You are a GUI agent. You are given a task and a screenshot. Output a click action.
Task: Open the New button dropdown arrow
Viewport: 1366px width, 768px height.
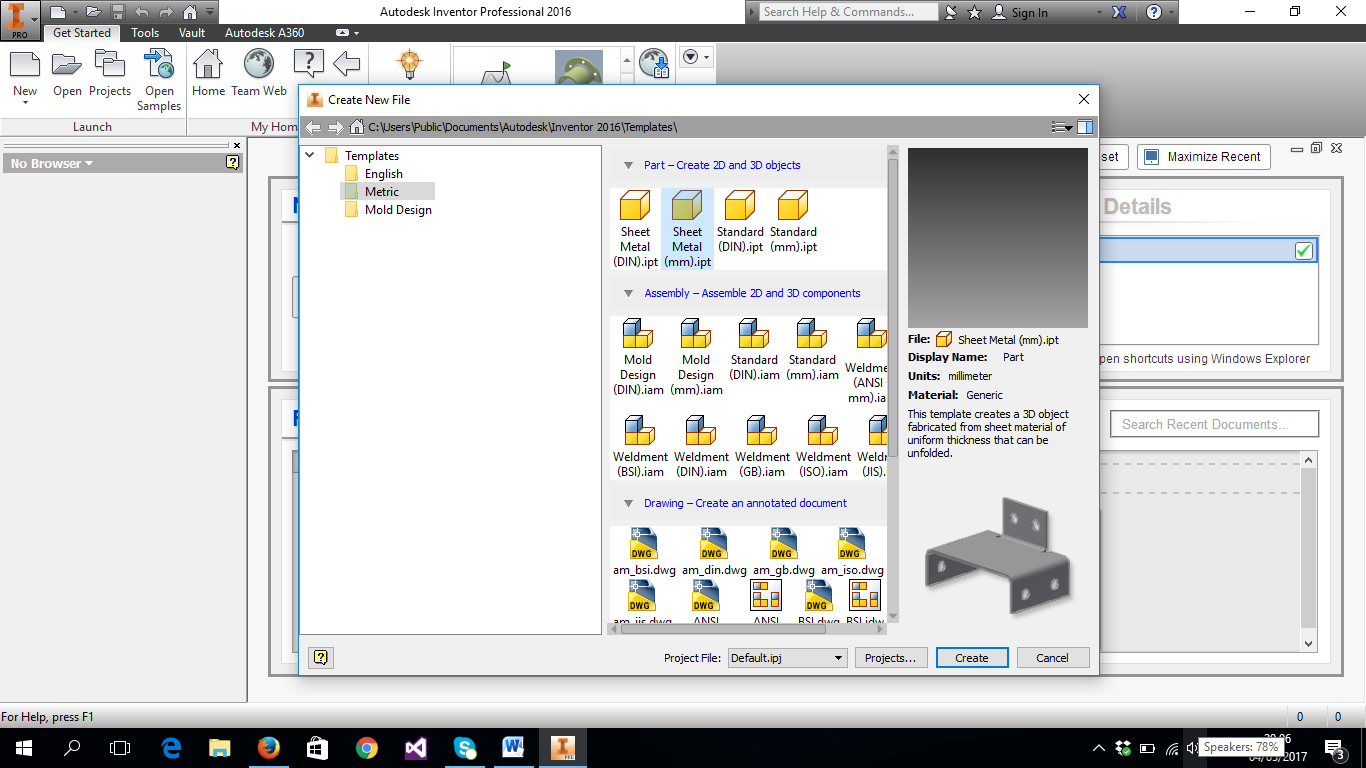[24, 103]
